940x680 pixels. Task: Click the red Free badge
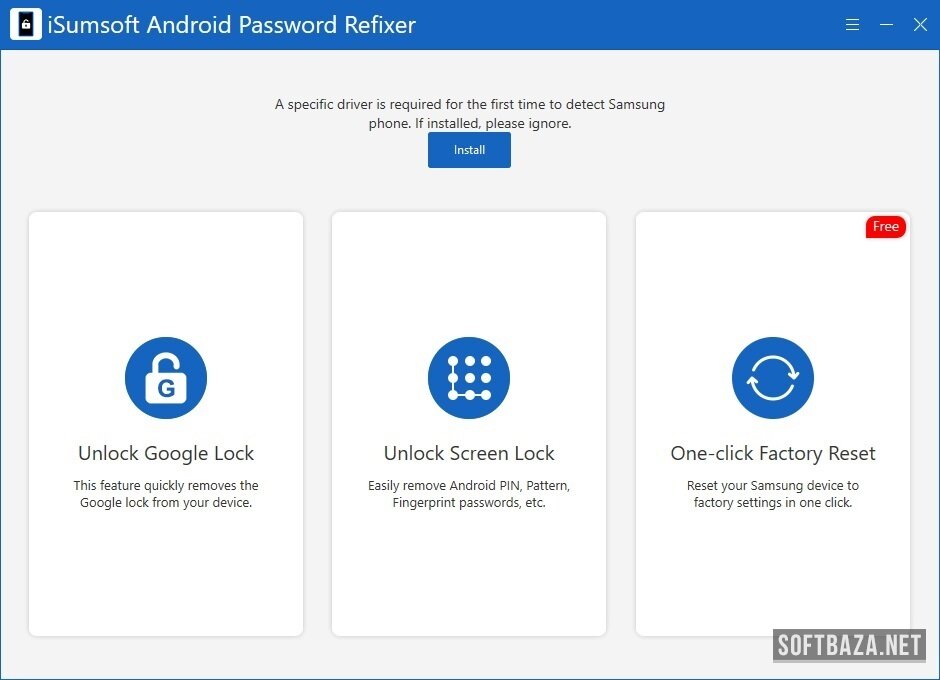886,227
